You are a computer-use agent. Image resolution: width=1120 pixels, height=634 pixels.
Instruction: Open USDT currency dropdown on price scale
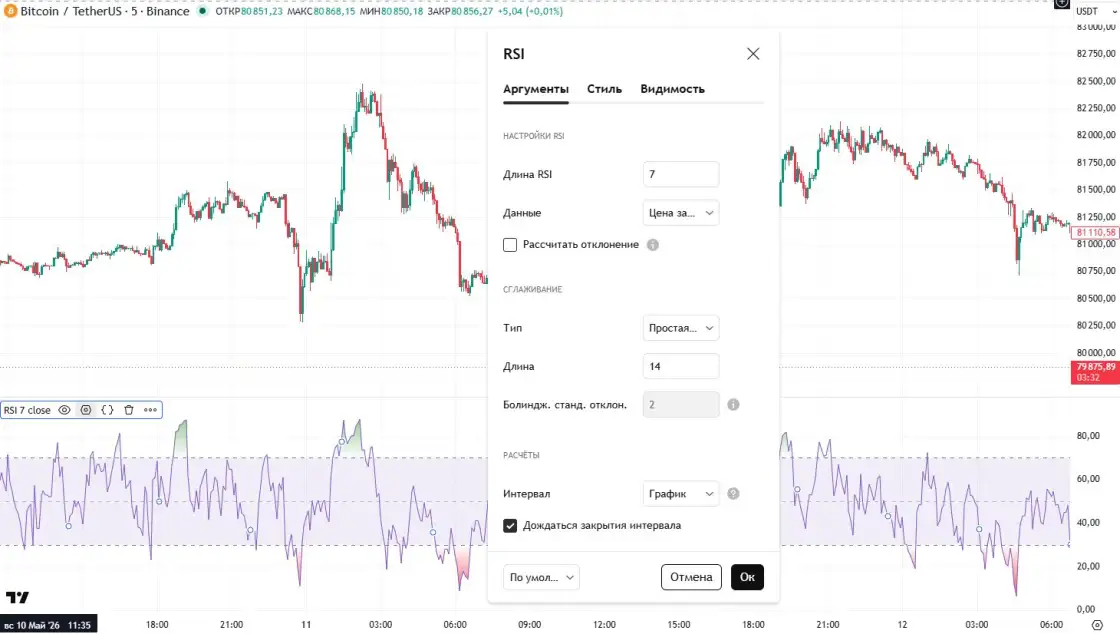click(1095, 11)
